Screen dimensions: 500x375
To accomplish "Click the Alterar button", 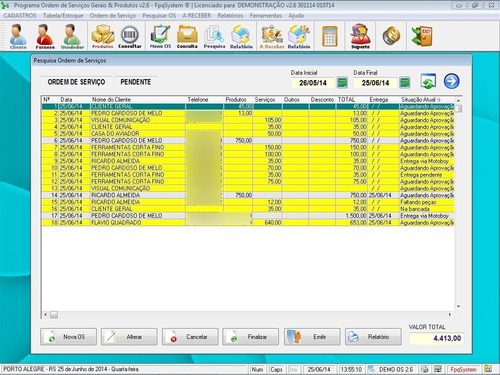I will [x=129, y=337].
